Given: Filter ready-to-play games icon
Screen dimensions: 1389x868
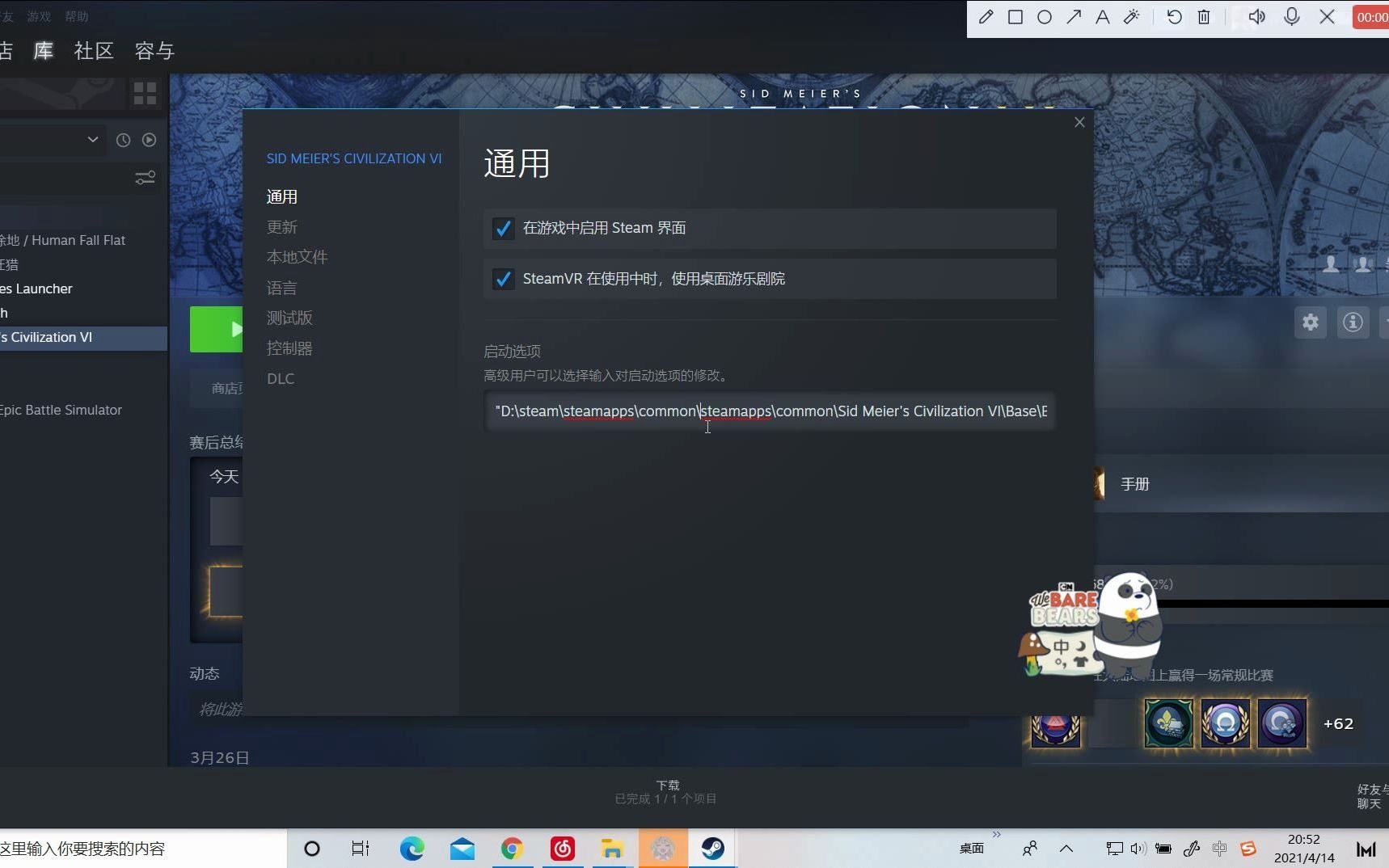Looking at the screenshot, I should pyautogui.click(x=149, y=140).
